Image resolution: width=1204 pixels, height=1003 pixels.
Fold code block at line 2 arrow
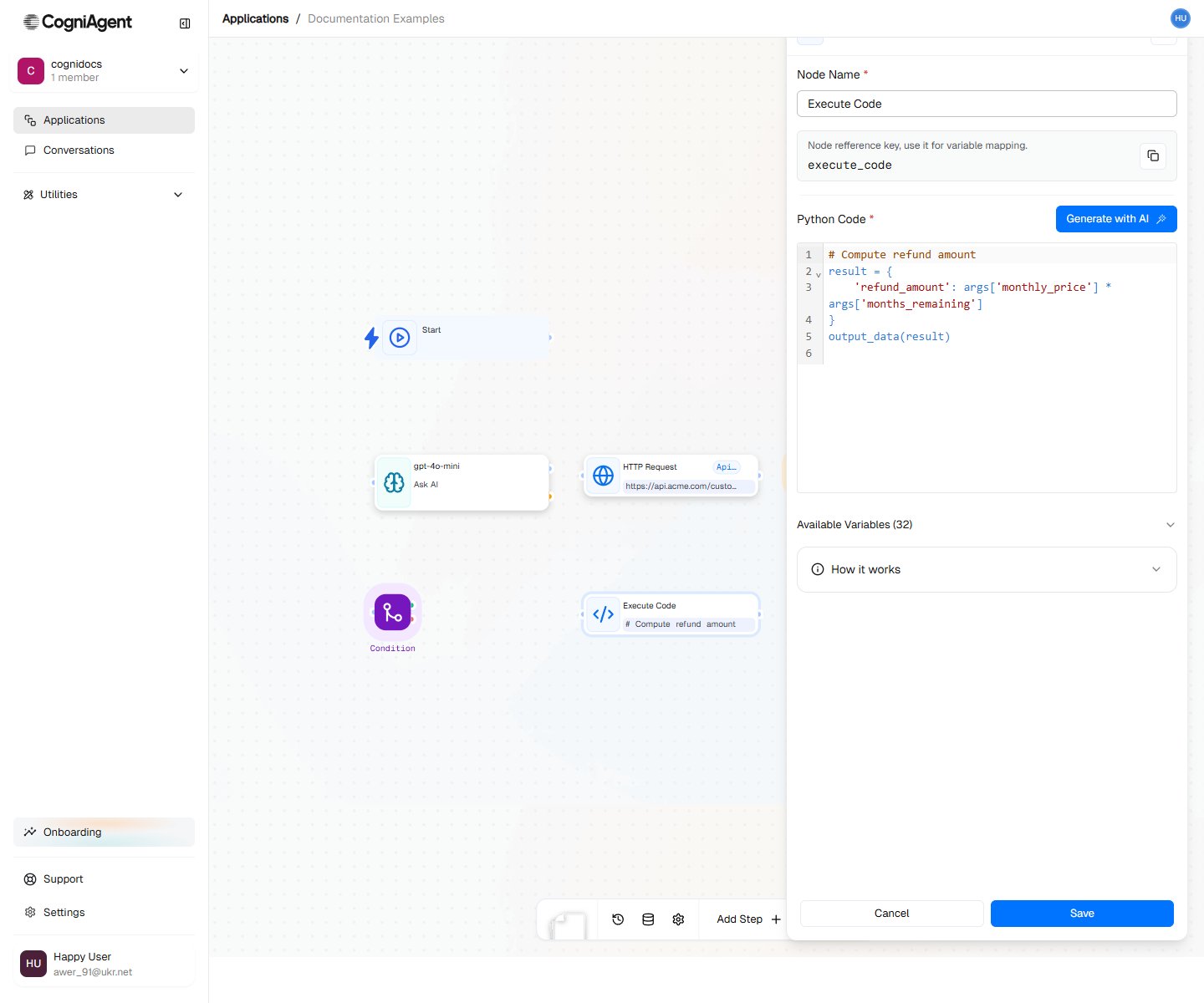pos(818,274)
